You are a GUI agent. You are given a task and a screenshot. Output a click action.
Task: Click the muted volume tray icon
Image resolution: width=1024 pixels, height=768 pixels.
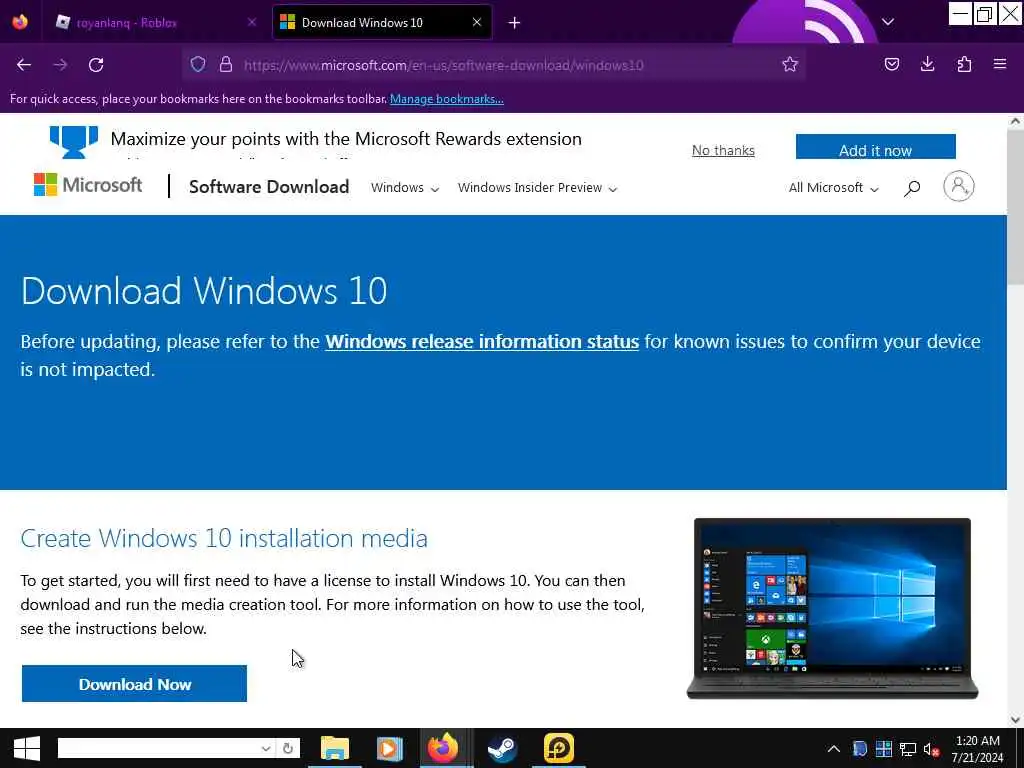pyautogui.click(x=931, y=749)
